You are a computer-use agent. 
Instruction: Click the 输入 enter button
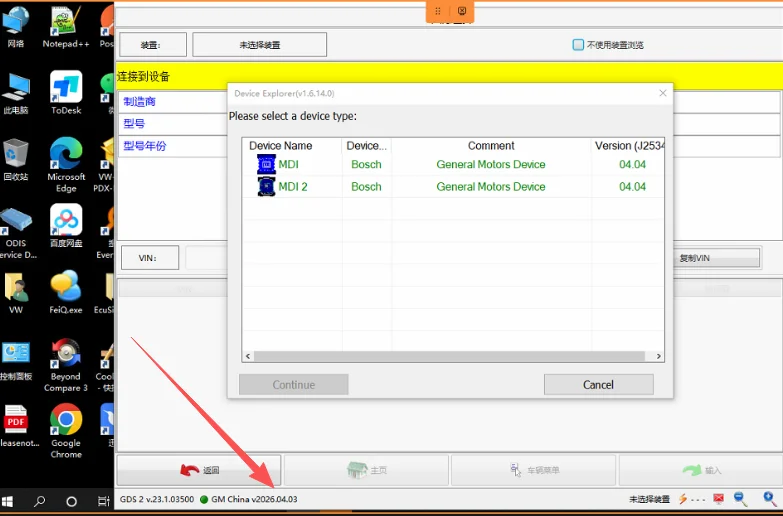tap(701, 470)
